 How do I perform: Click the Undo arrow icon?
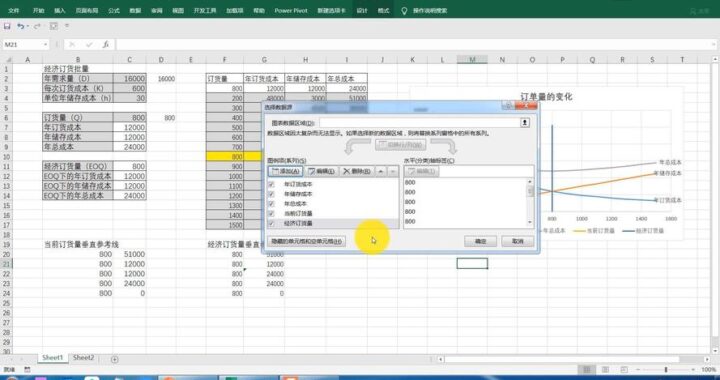pos(20,26)
